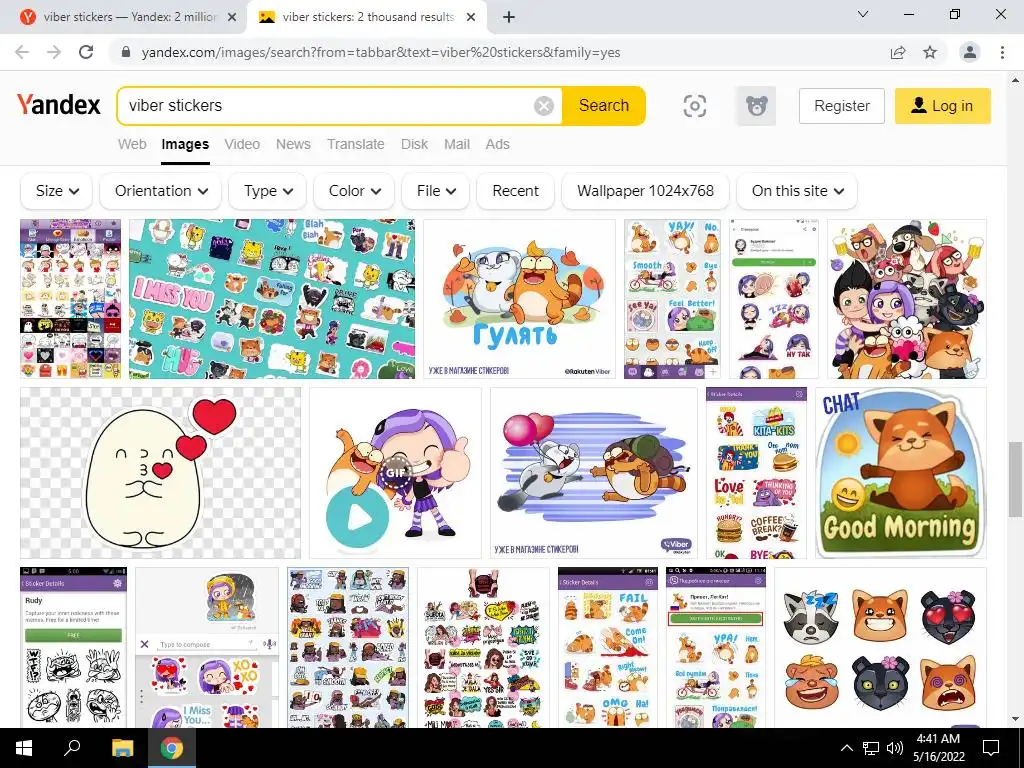The height and width of the screenshot is (768, 1024).
Task: Switch to the Web search tab
Action: 132,144
